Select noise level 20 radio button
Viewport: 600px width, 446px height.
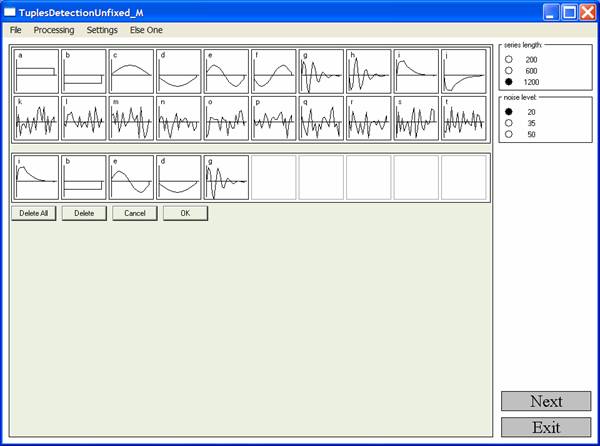509,112
